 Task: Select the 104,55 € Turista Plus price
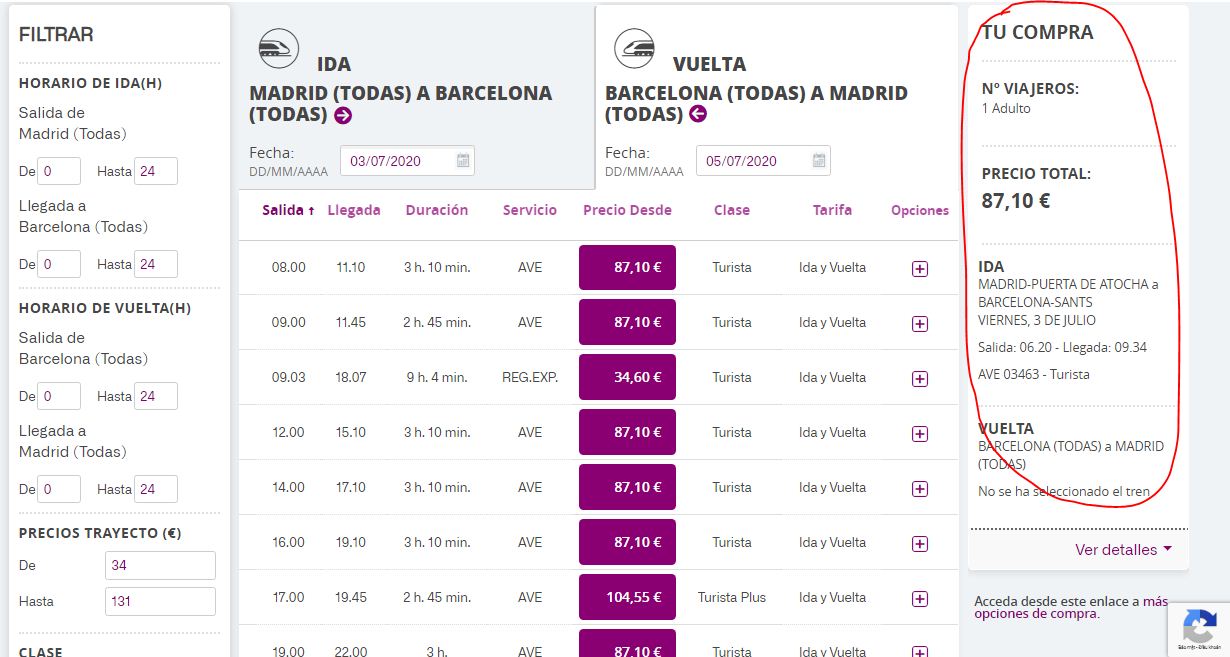[x=627, y=598]
